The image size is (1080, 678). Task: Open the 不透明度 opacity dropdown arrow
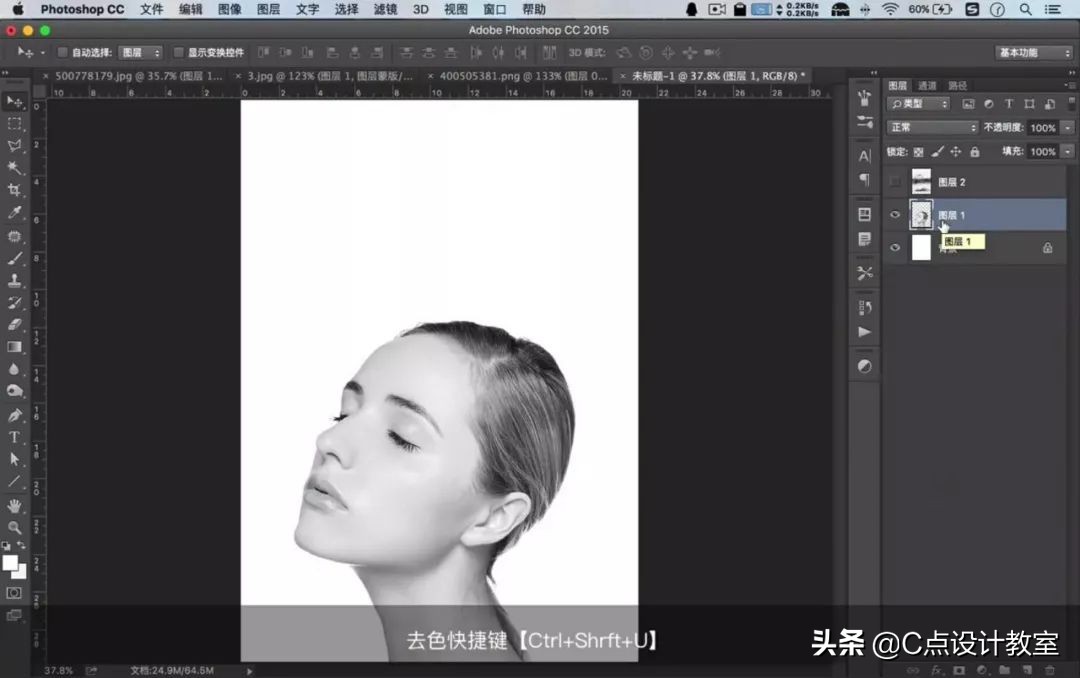1066,128
